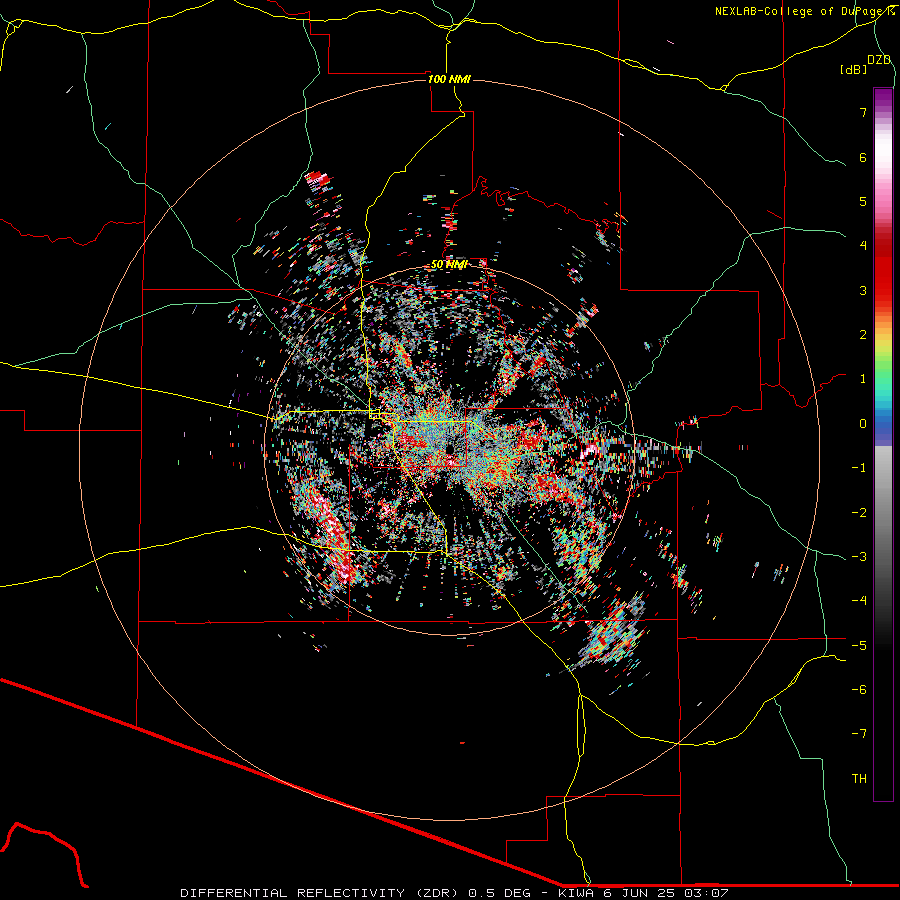This screenshot has height=900, width=900.
Task: Click the -4 dB scale value
Action: (859, 601)
